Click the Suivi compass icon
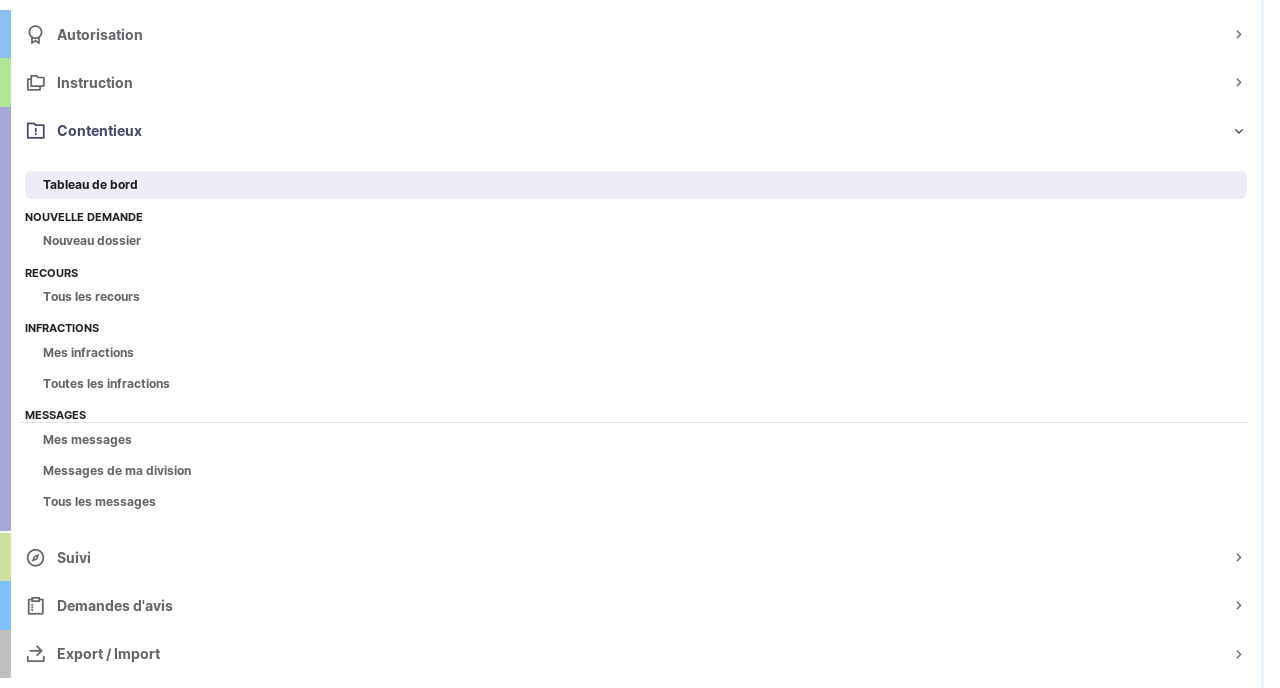Image resolution: width=1280 pixels, height=688 pixels. [x=36, y=558]
